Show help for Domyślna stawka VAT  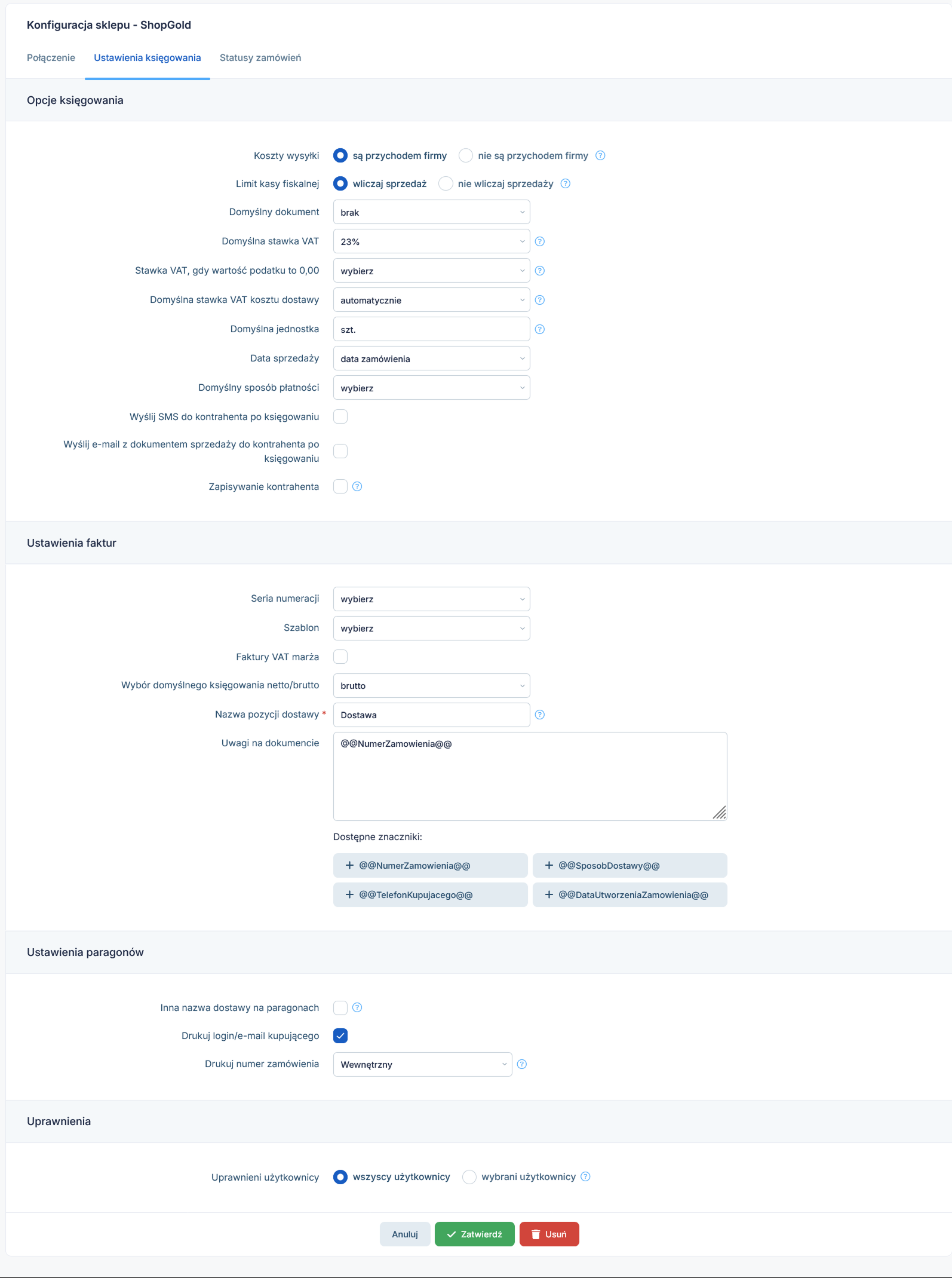click(540, 241)
